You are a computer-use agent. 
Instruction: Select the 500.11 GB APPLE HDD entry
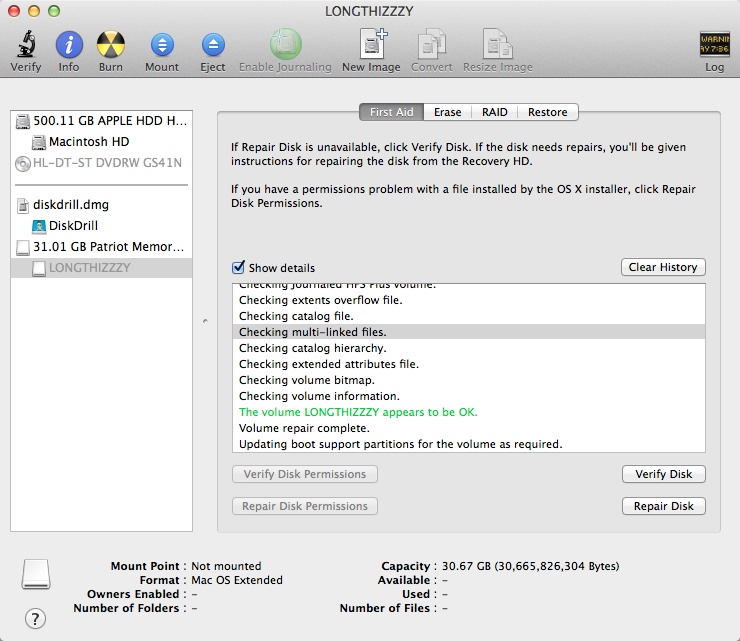click(x=110, y=121)
